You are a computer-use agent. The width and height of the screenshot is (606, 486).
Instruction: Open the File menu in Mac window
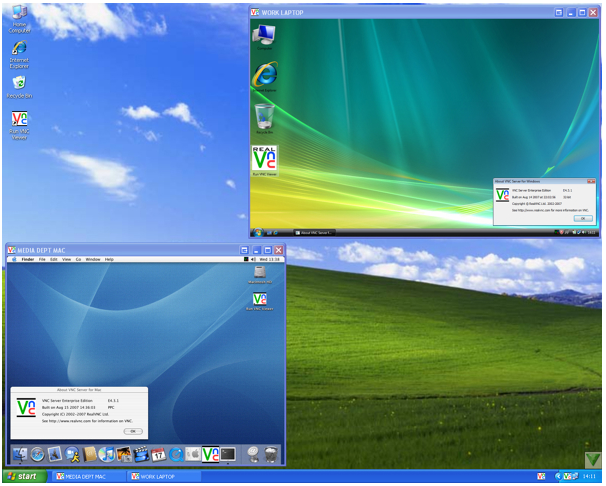42,259
